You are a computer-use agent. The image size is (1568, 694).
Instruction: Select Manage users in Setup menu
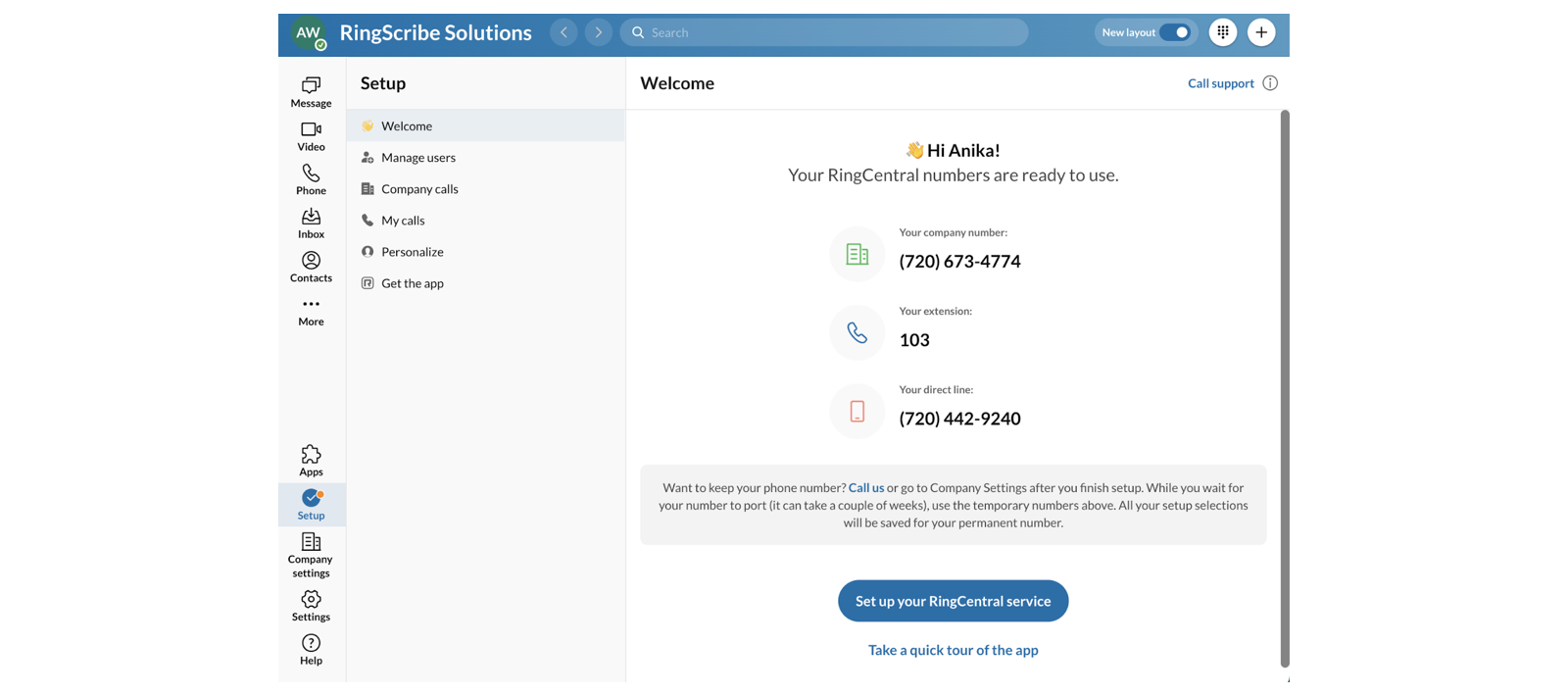418,158
